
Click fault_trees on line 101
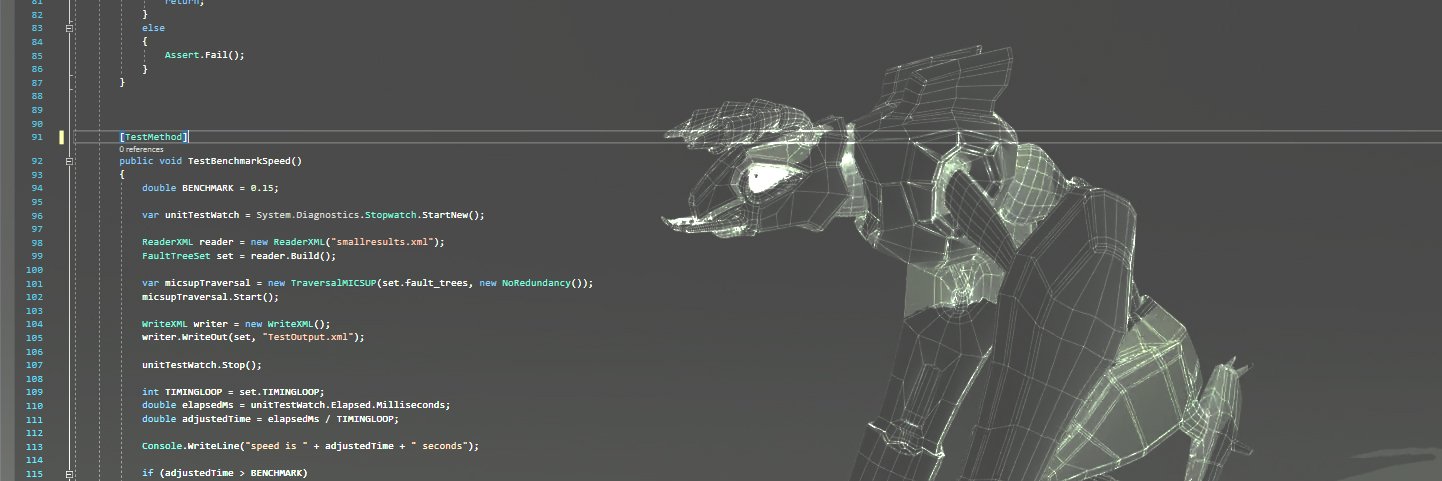point(438,283)
